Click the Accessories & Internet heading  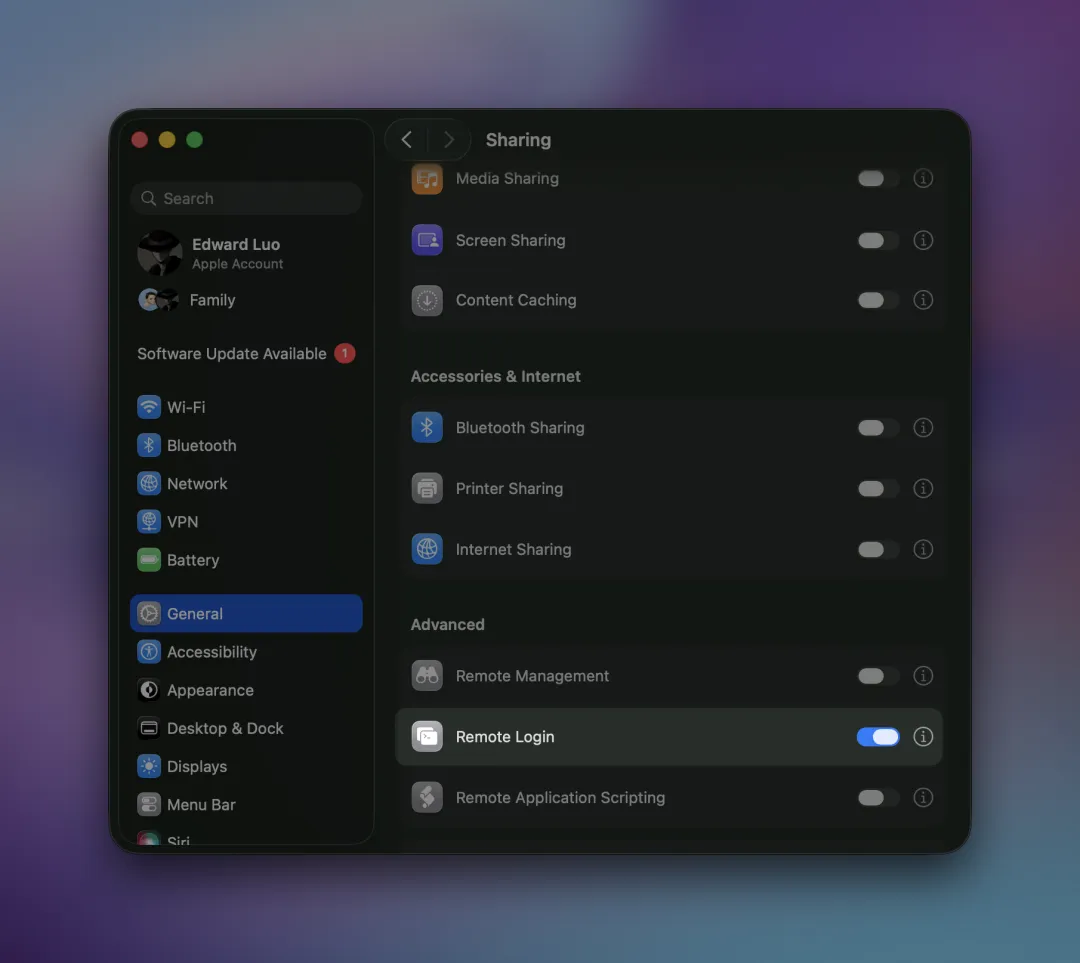pyautogui.click(x=495, y=376)
